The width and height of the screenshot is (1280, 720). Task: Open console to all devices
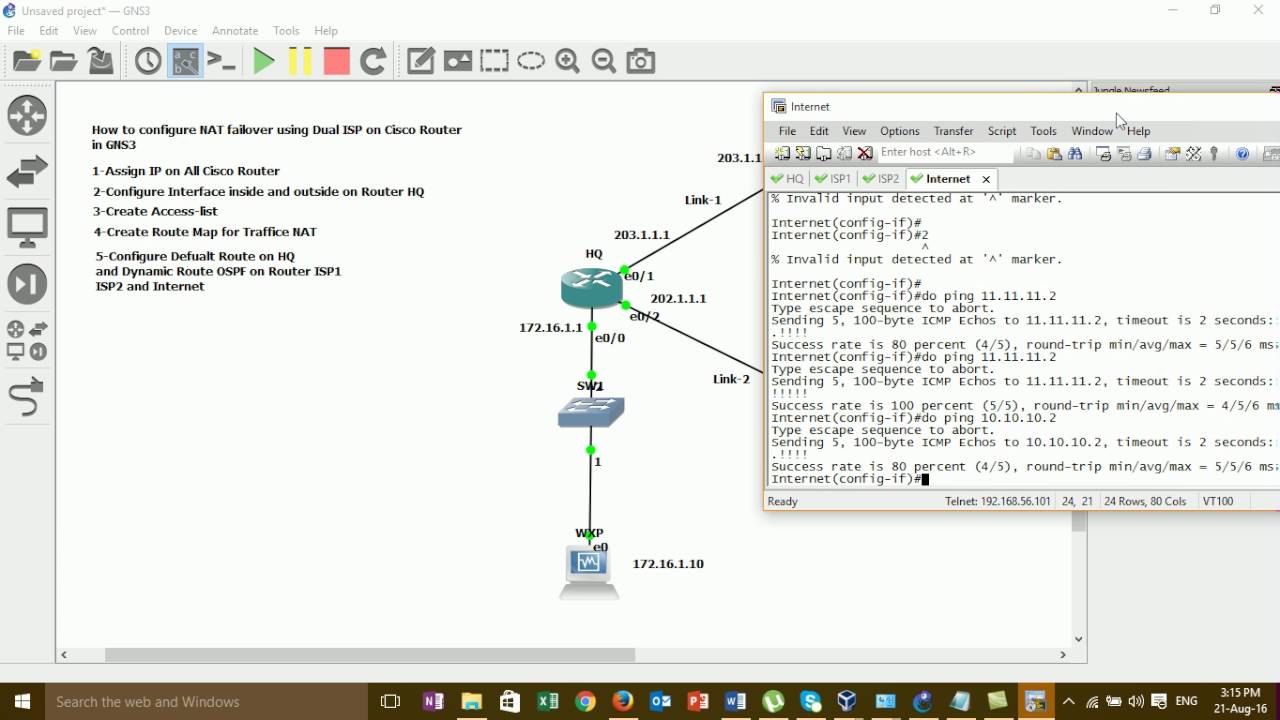pos(221,61)
